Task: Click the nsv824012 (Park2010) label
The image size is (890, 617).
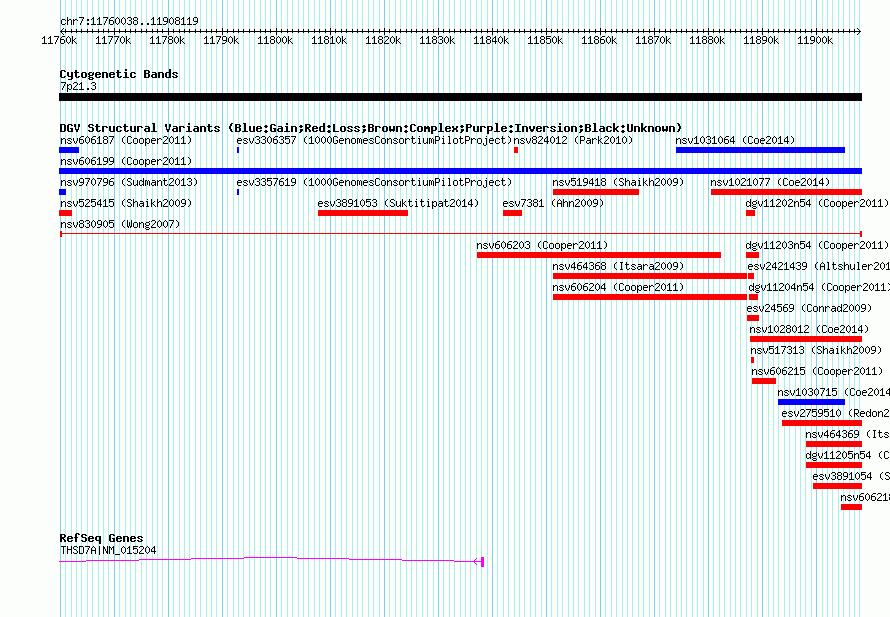Action: [573, 140]
